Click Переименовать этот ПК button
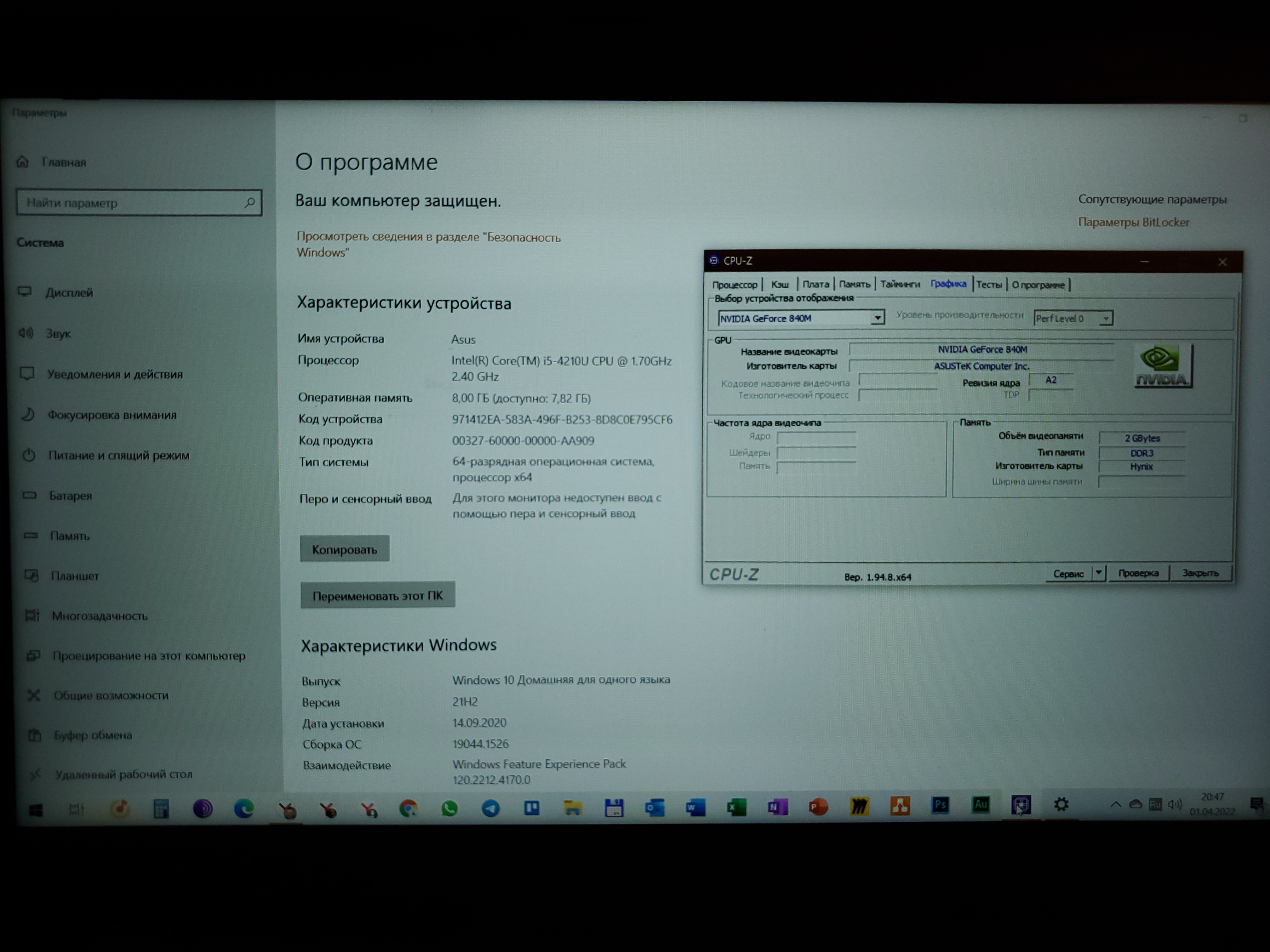The image size is (1270, 952). coord(377,596)
